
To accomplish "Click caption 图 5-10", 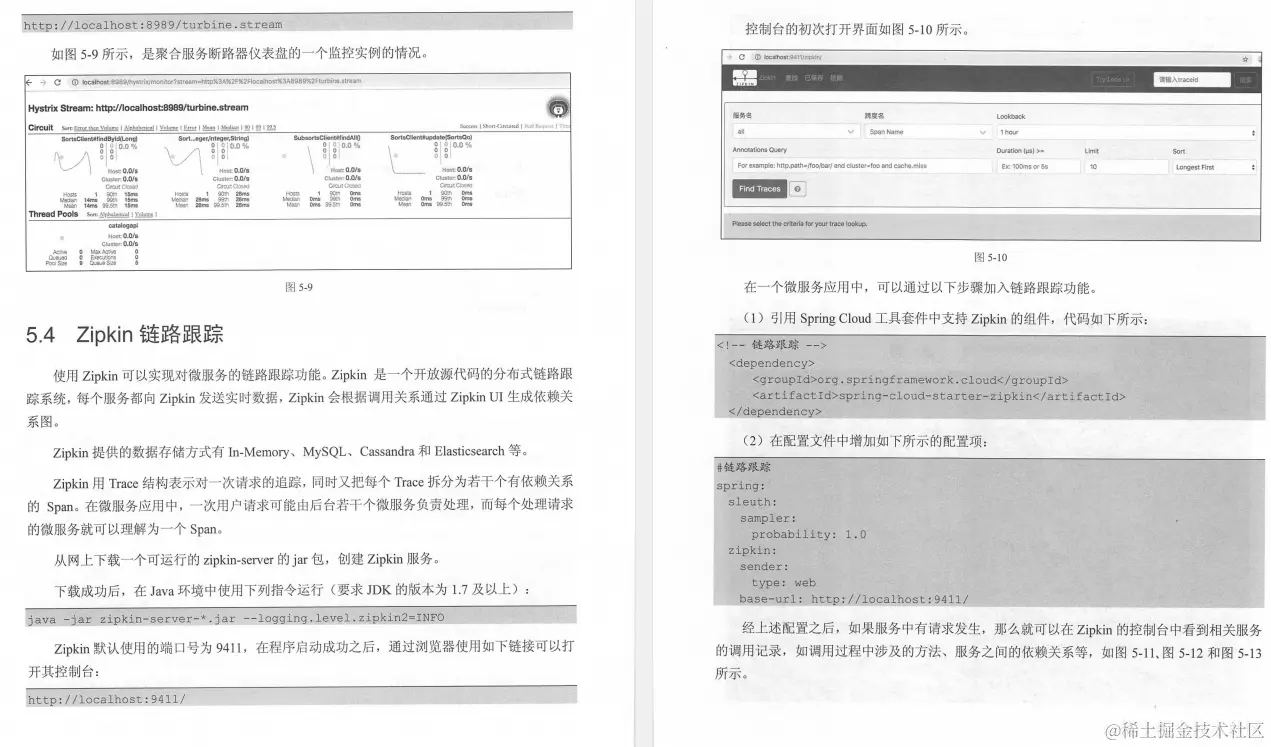I will tap(990, 257).
